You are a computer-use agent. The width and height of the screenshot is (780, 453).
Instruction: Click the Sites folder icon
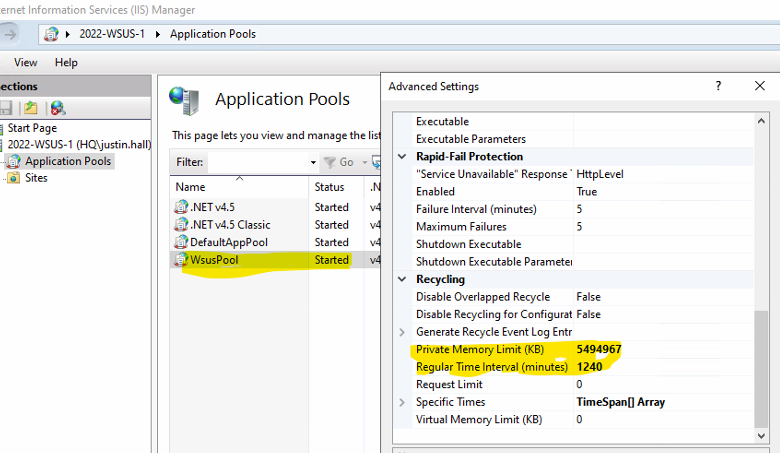click(14, 178)
